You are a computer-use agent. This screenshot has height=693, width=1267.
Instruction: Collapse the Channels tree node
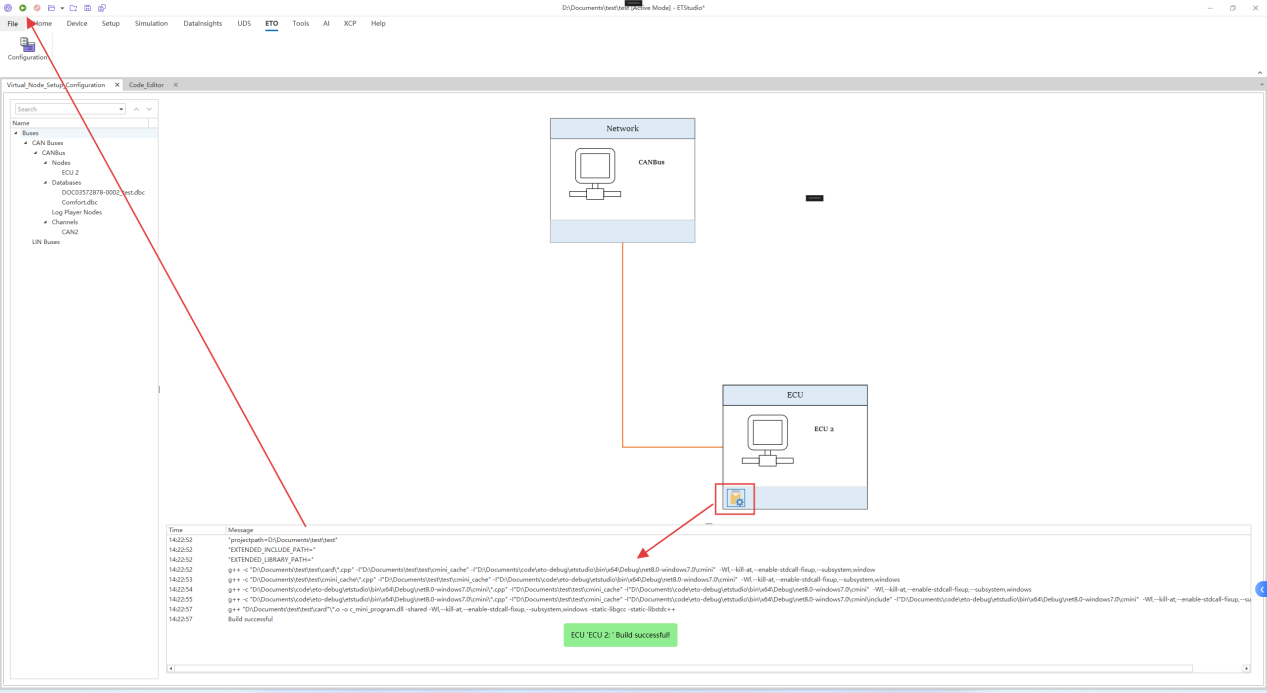click(46, 222)
